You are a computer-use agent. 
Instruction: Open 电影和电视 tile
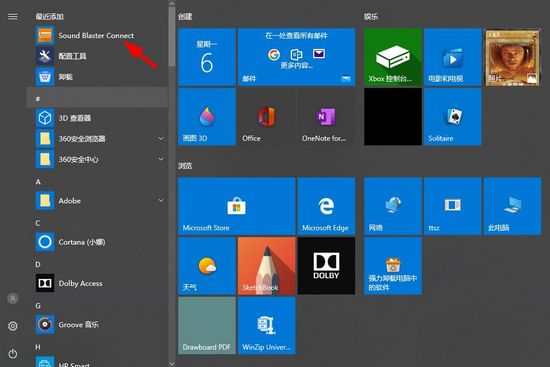452,57
